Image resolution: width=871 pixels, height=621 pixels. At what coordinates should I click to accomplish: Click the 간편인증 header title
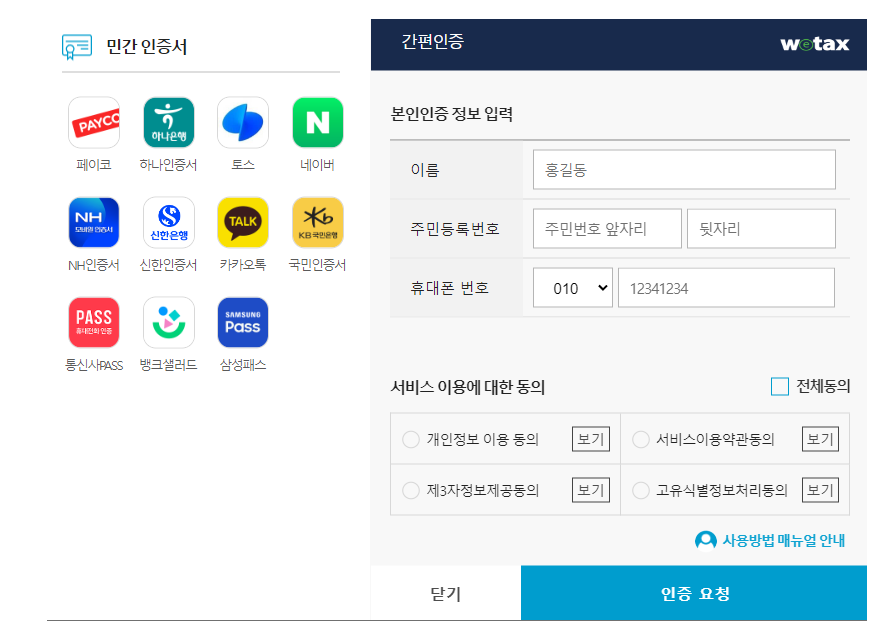pyautogui.click(x=433, y=41)
